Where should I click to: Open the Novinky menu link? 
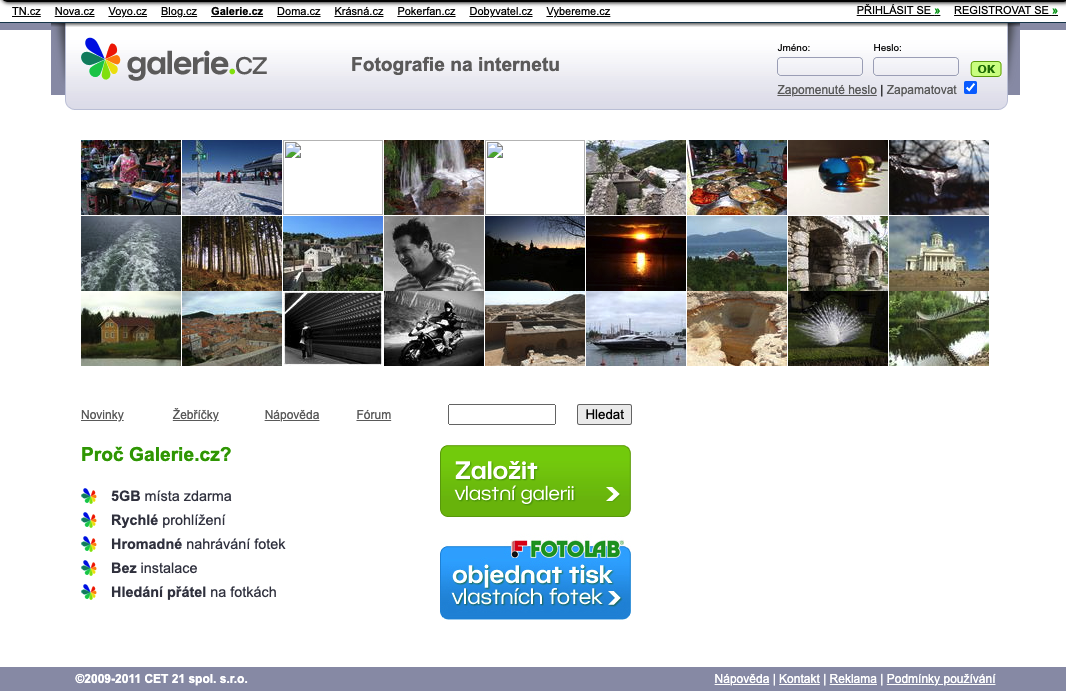(102, 415)
